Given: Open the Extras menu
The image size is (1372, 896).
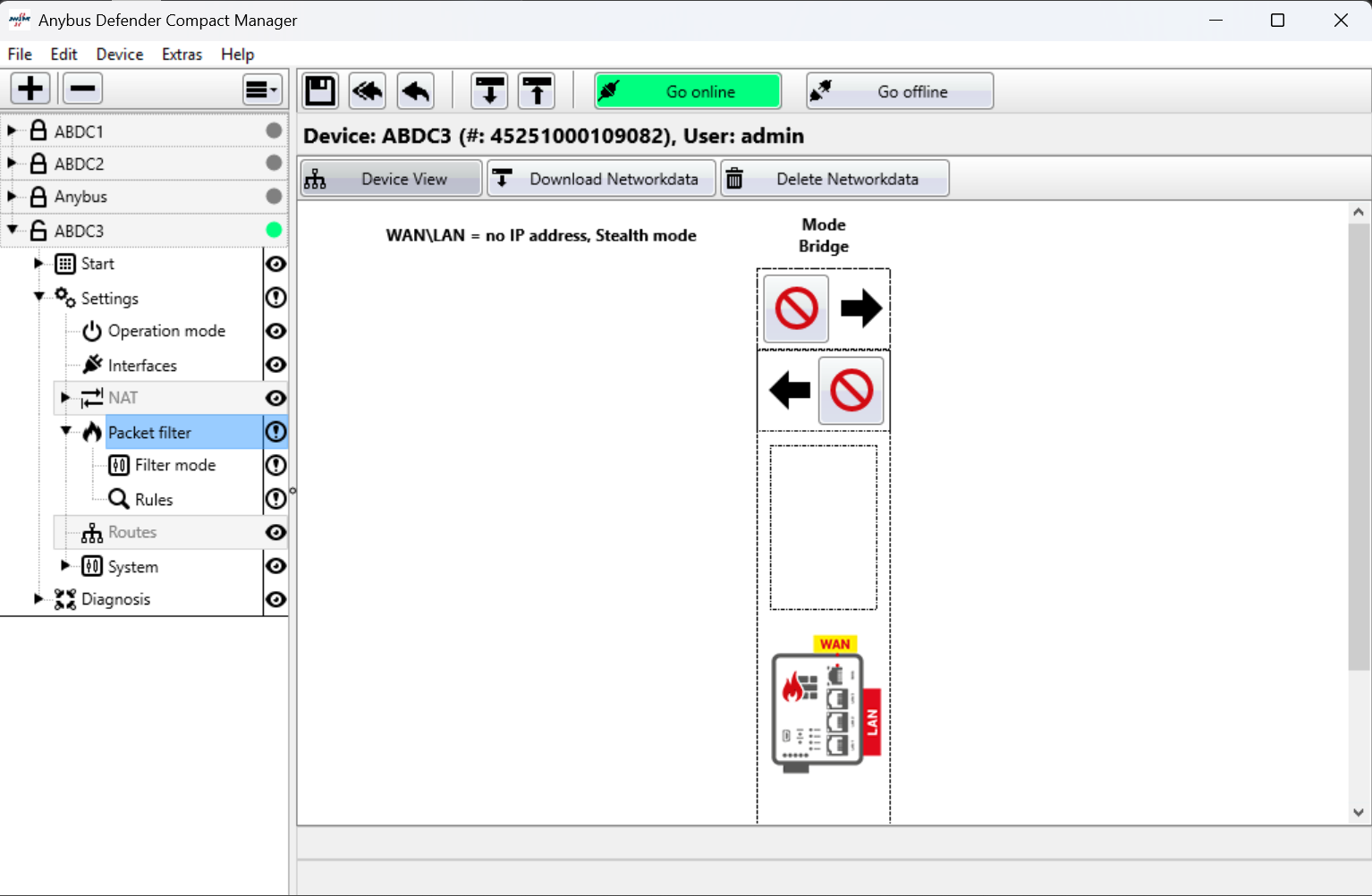Looking at the screenshot, I should (182, 55).
